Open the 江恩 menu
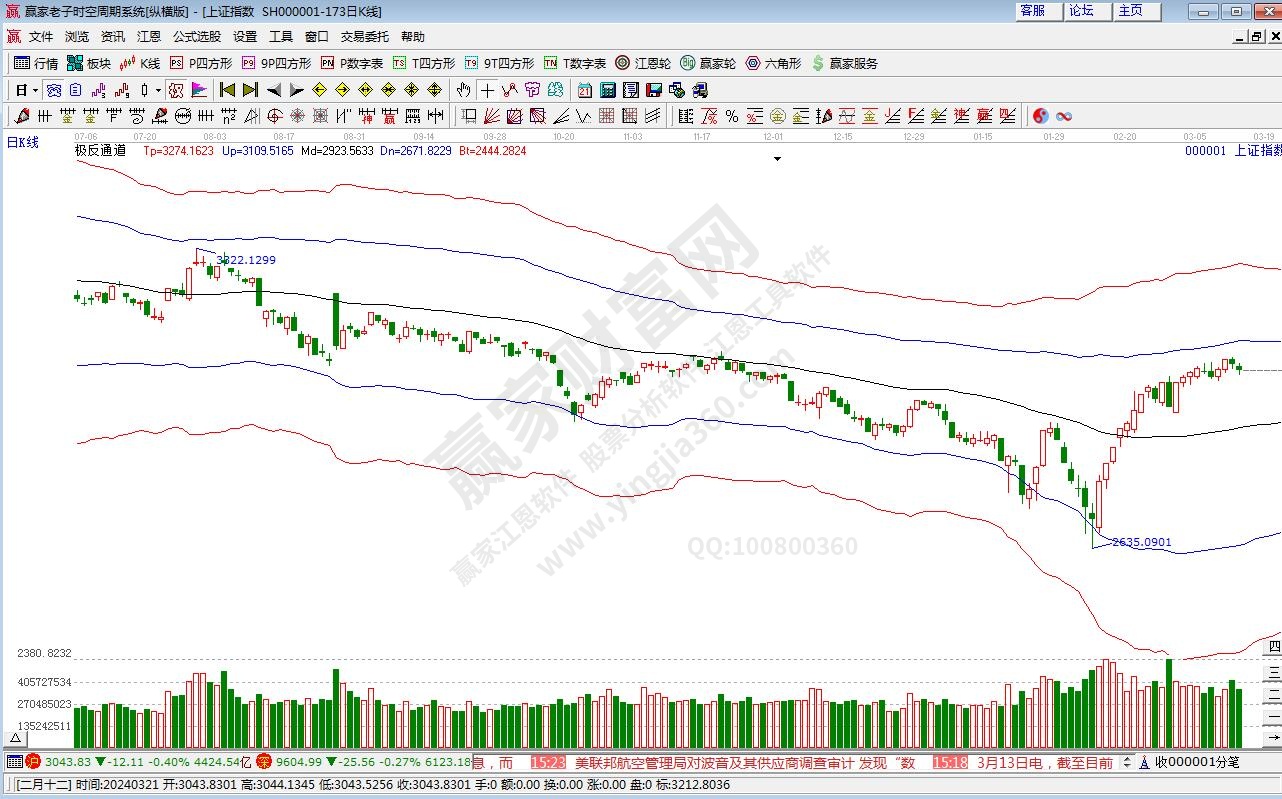The image size is (1282, 799). [148, 37]
